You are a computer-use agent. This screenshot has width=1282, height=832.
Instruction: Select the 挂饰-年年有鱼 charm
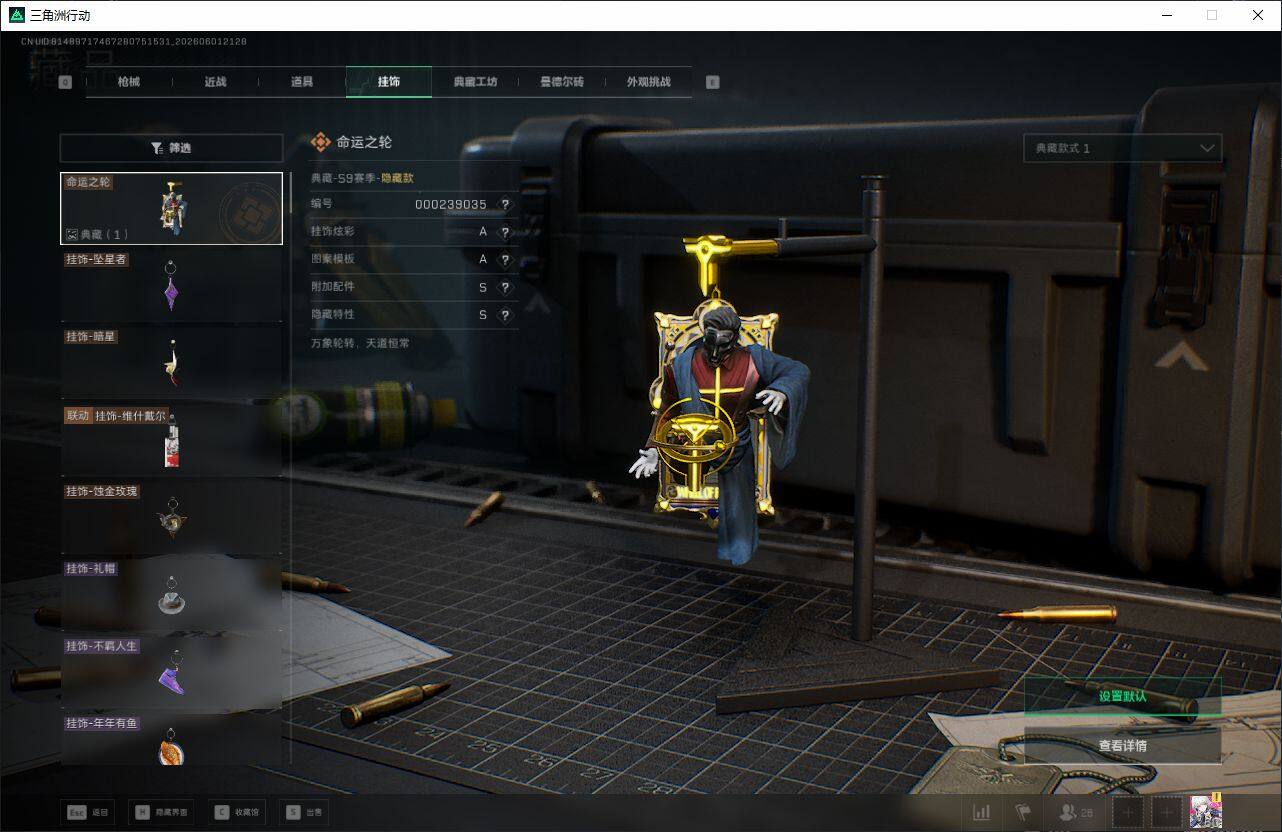(171, 741)
